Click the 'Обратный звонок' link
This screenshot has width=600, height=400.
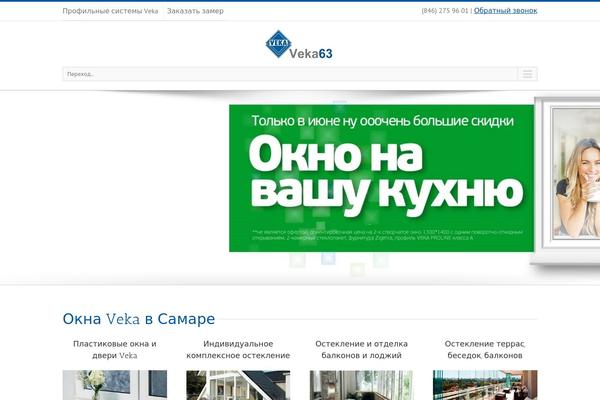(x=505, y=11)
